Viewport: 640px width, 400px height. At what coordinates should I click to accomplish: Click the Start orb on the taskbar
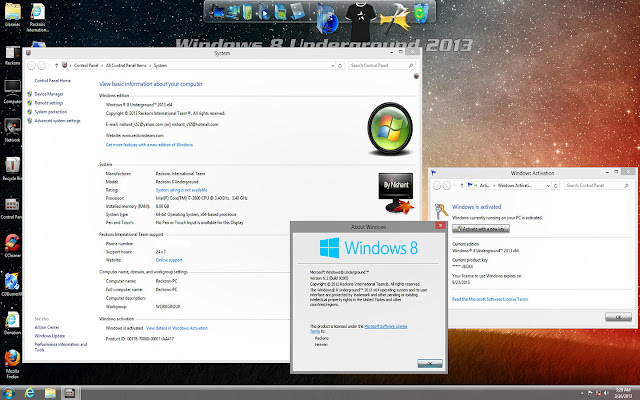pyautogui.click(x=8, y=393)
